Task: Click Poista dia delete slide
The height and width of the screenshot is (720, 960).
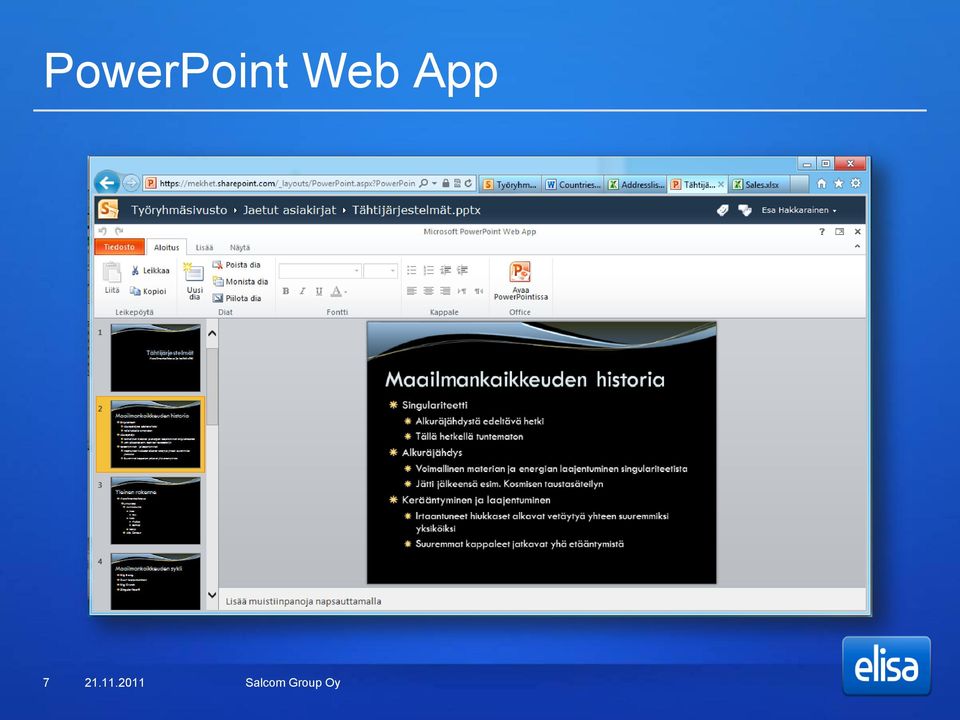Action: (x=236, y=265)
